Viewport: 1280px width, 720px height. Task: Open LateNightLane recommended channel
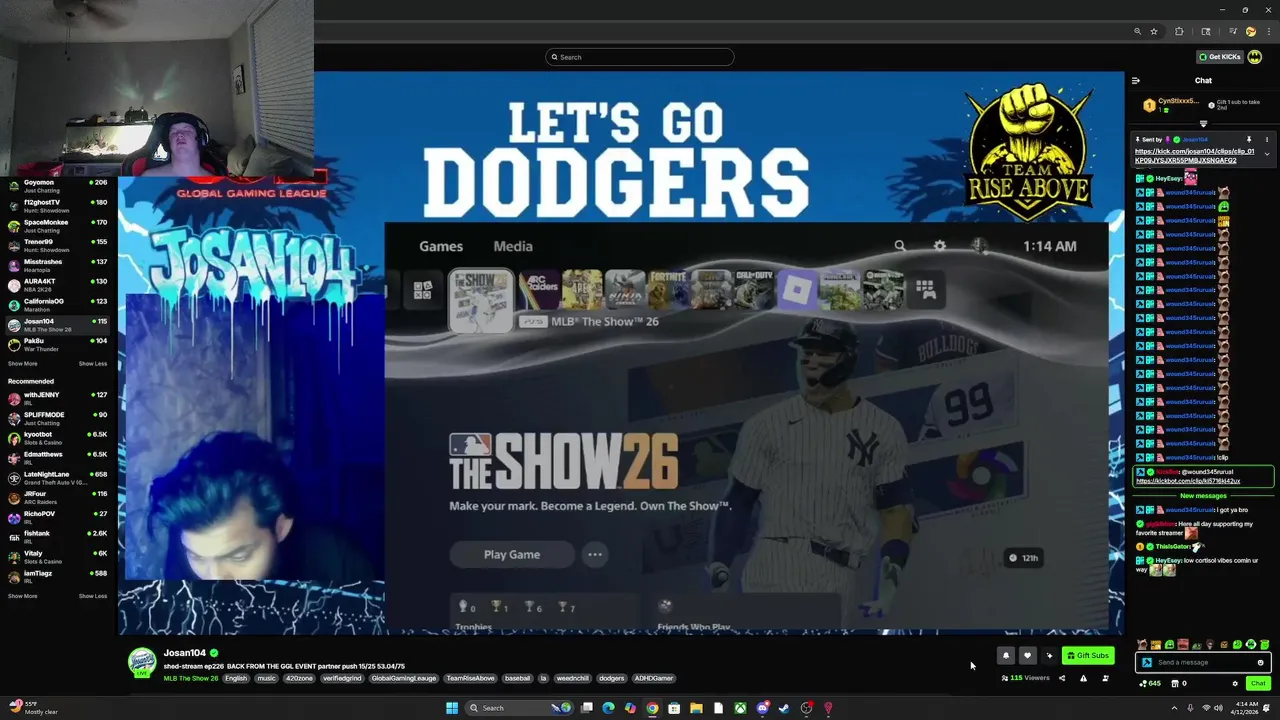58,477
